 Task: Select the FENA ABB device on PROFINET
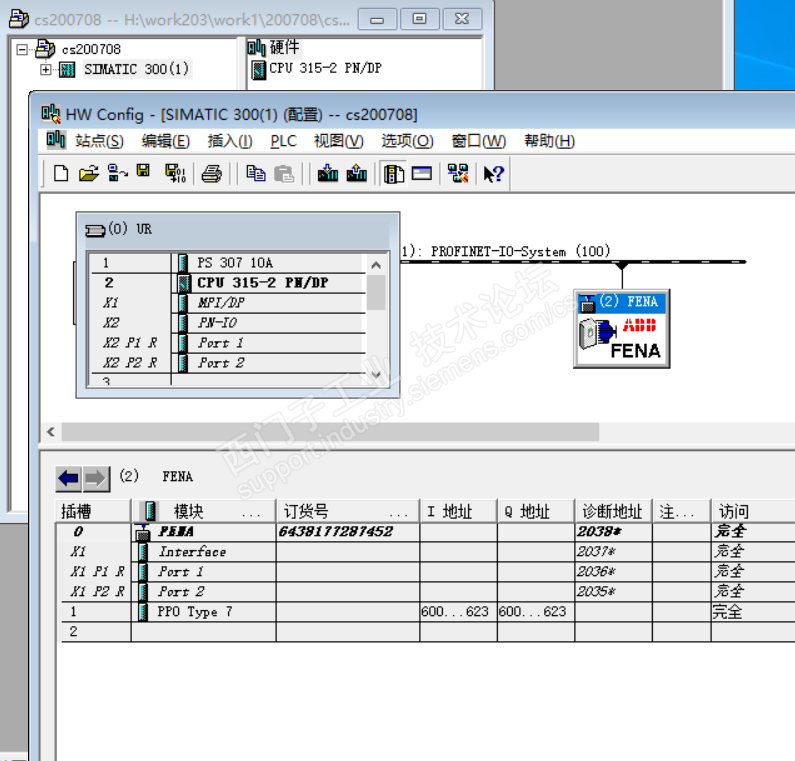tap(622, 329)
